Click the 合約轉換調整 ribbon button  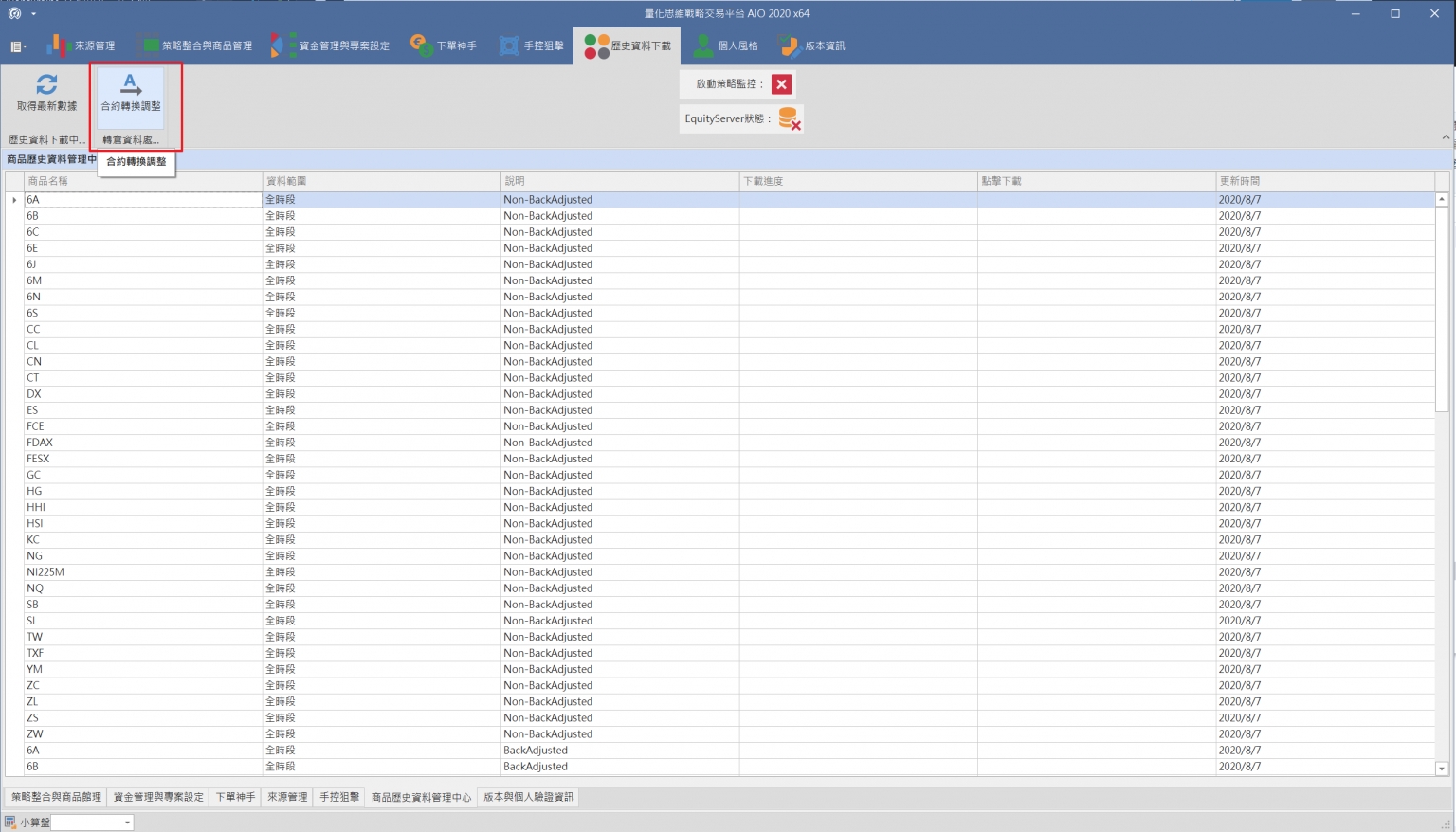pos(131,94)
